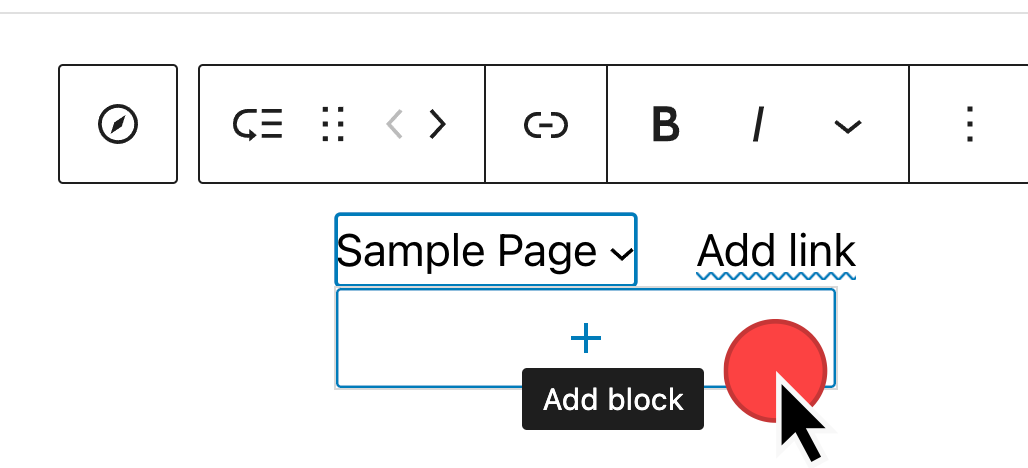Viewport: 1028px width, 468px height.
Task: Toggle bold formatting
Action: tap(665, 125)
